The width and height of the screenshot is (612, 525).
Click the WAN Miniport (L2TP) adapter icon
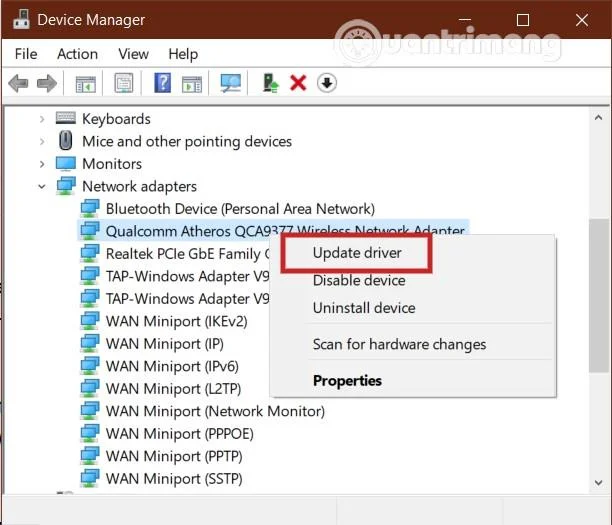pyautogui.click(x=90, y=388)
